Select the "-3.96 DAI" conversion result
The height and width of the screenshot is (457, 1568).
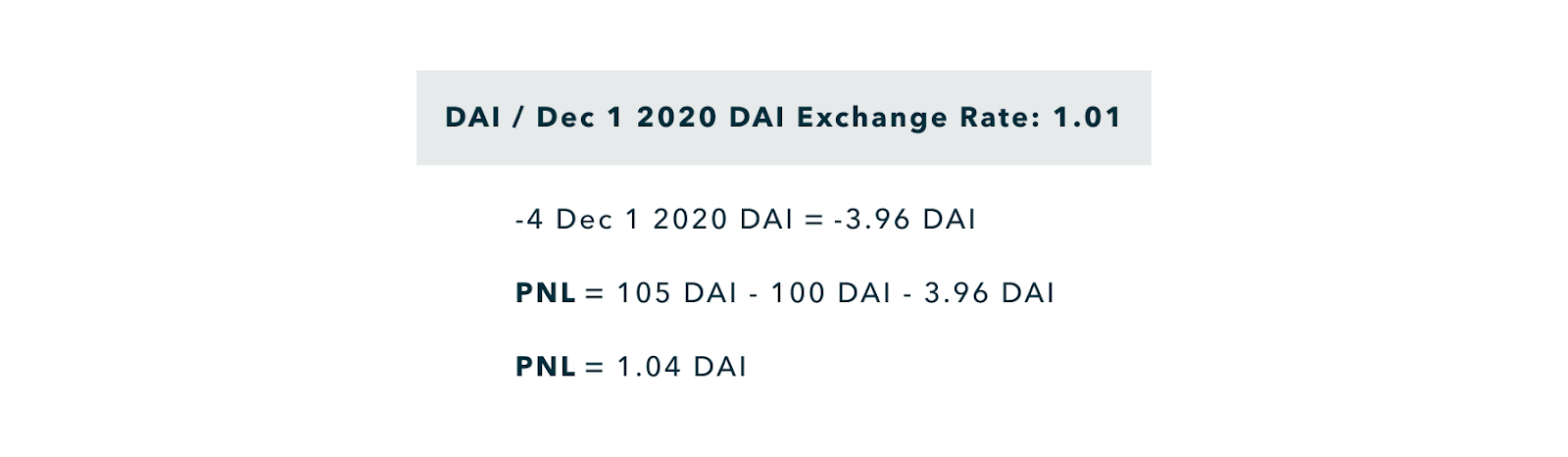[905, 220]
